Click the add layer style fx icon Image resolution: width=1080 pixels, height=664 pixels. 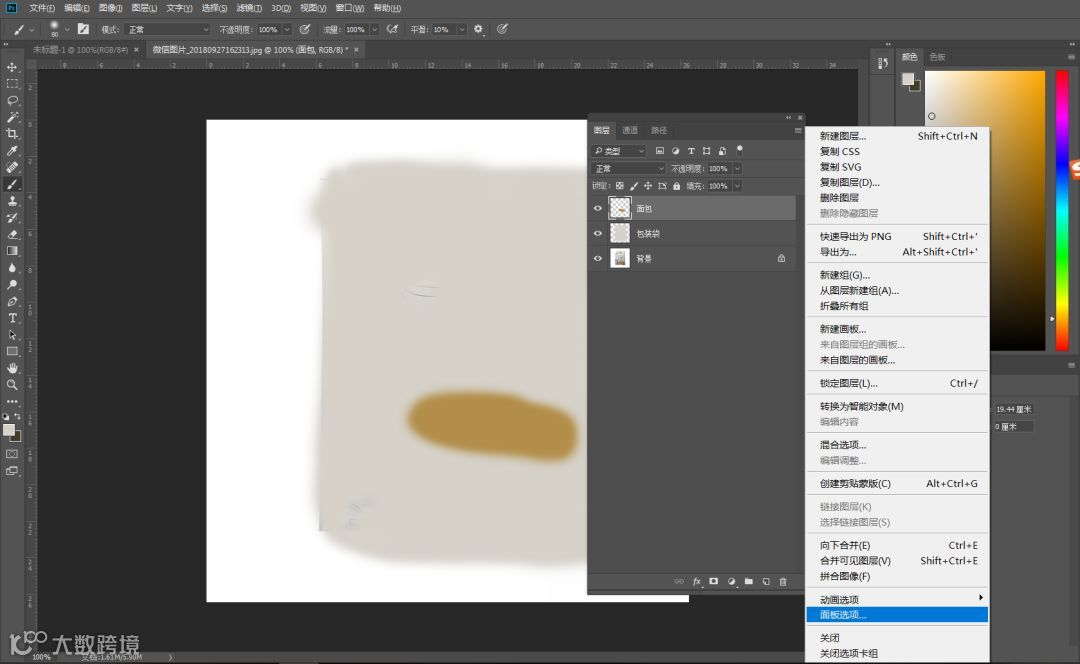point(696,581)
